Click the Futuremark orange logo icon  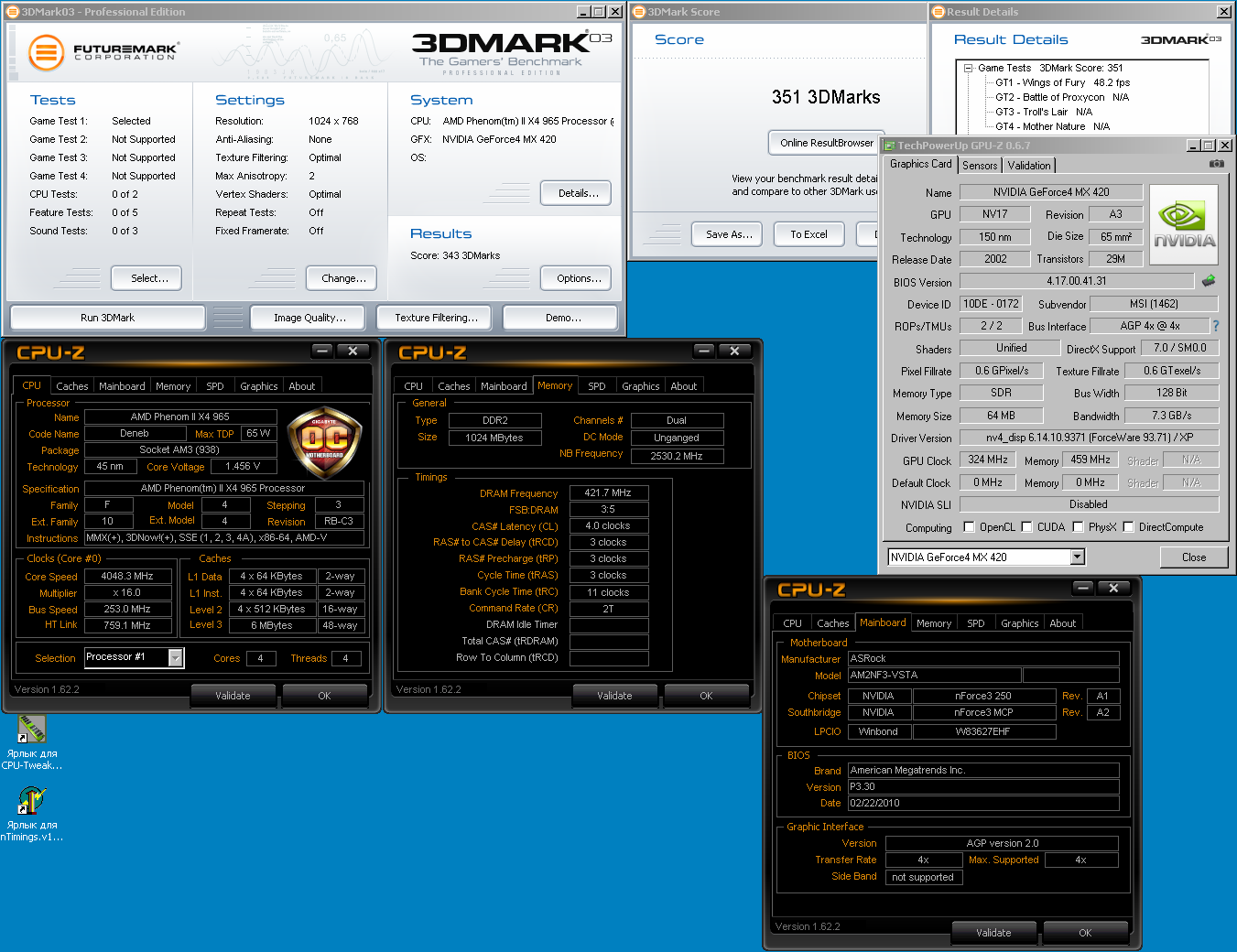(x=46, y=52)
